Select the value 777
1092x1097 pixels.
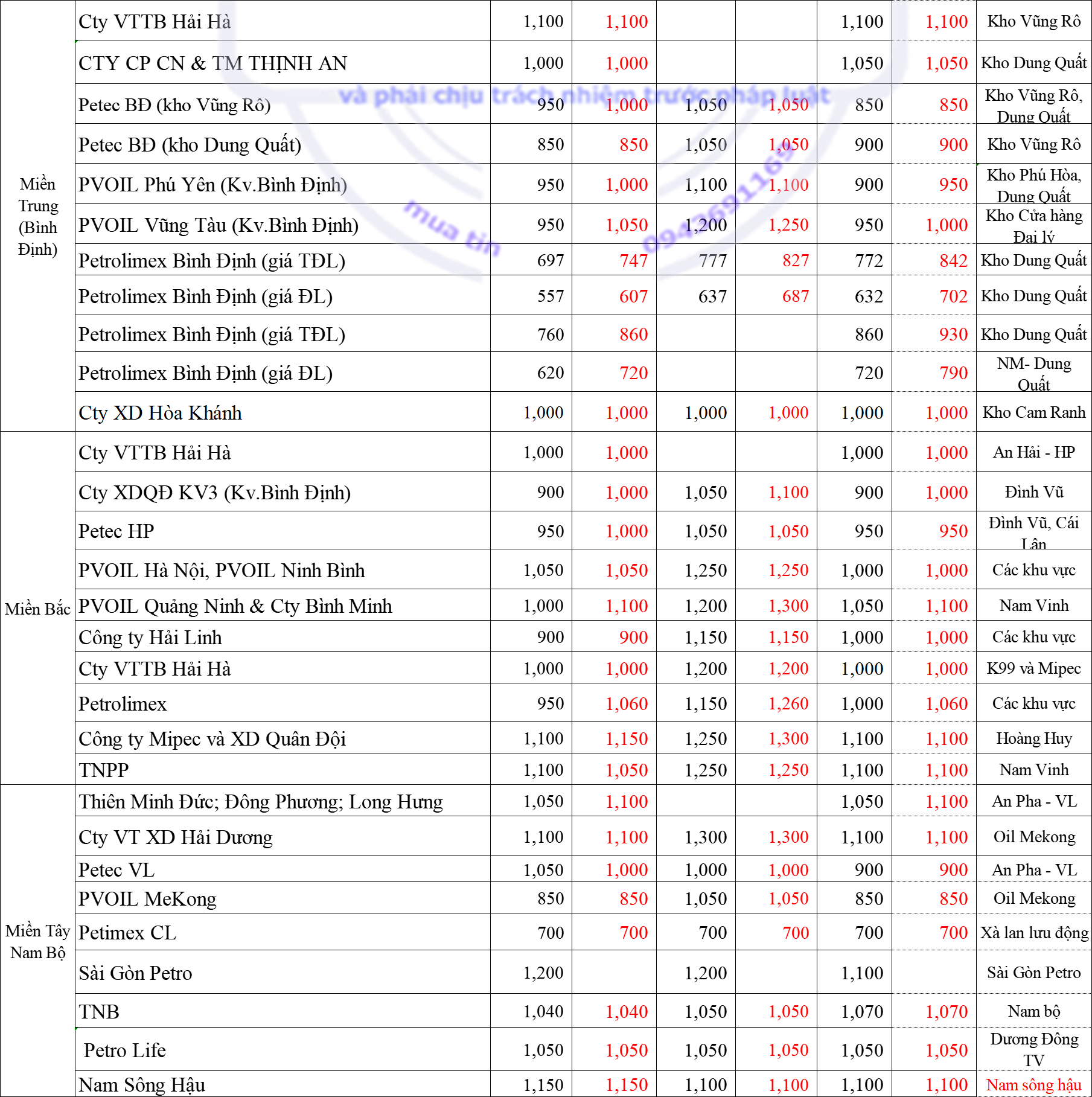[x=712, y=261]
